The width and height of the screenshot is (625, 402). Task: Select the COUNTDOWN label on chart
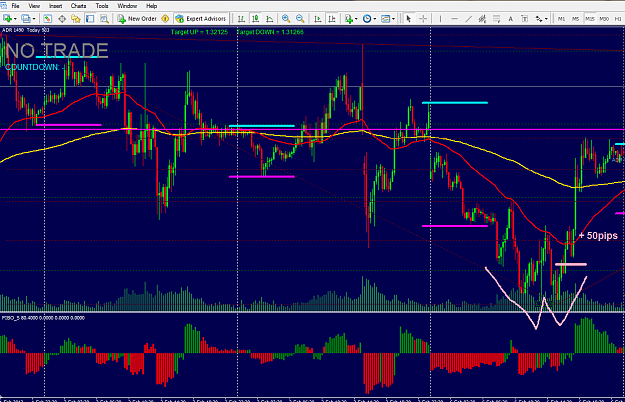click(33, 67)
